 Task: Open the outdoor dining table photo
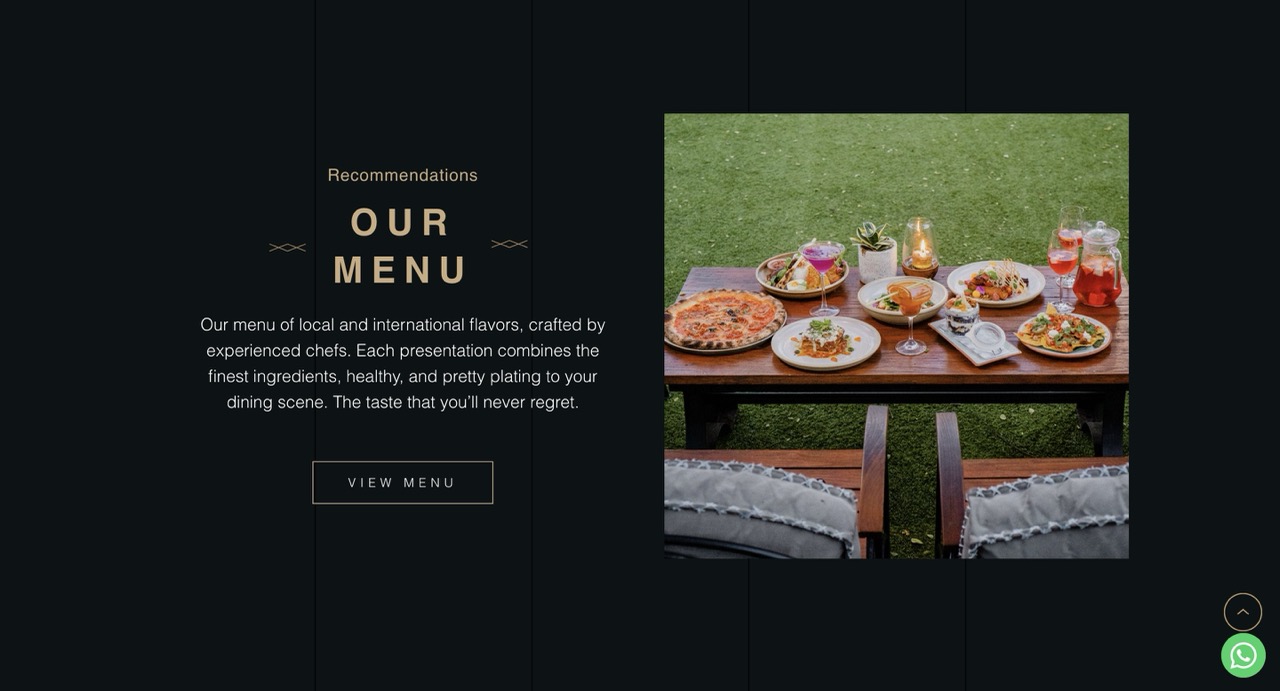click(x=896, y=336)
